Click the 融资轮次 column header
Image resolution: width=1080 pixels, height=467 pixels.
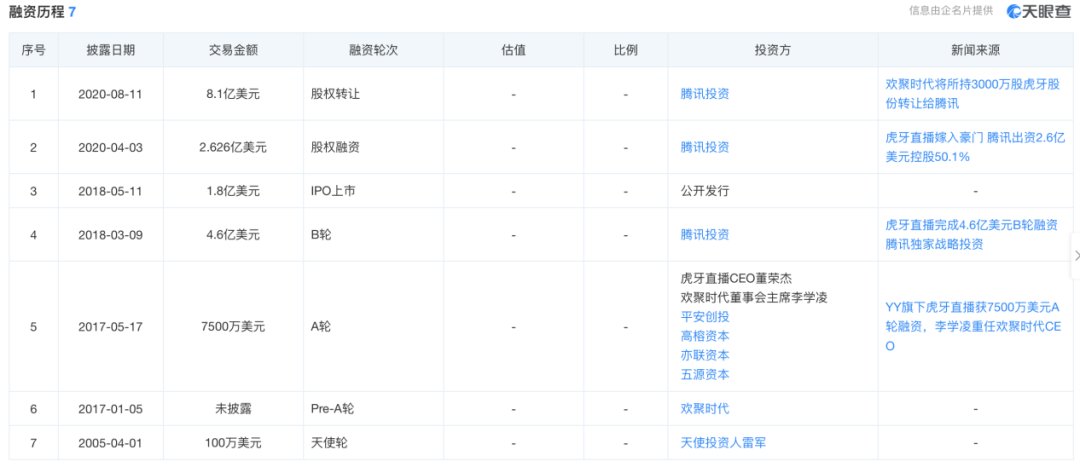point(373,50)
